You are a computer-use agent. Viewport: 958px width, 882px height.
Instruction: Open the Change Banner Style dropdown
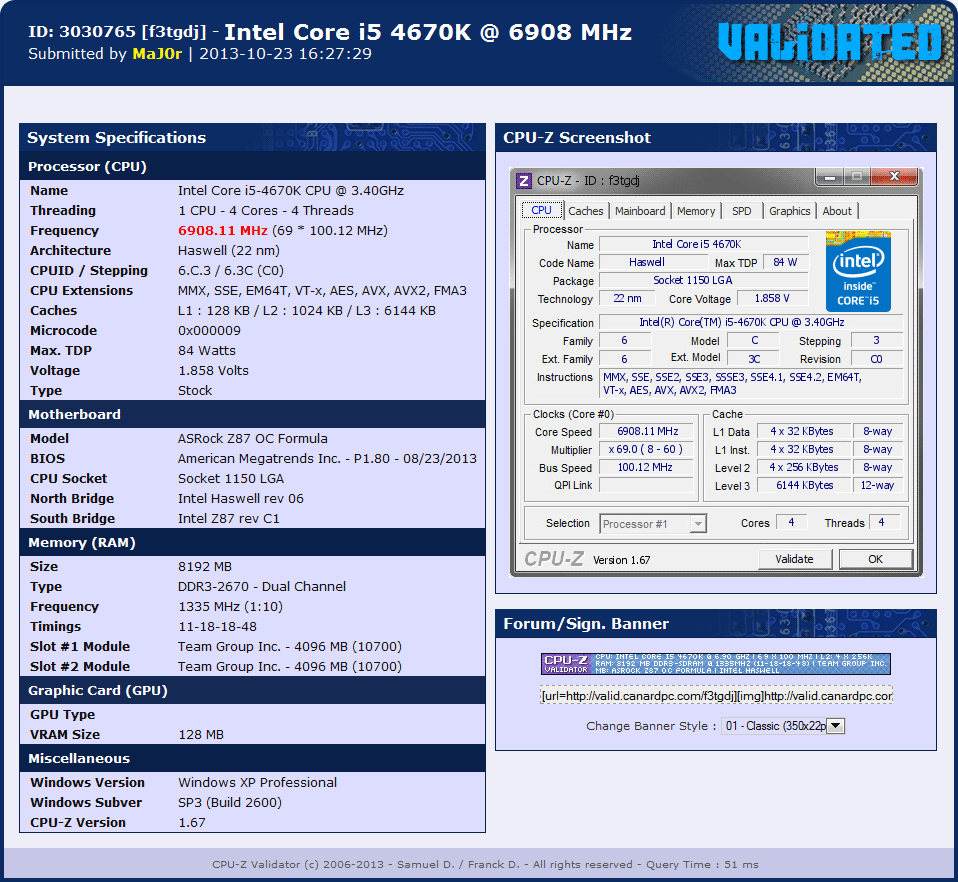(783, 726)
